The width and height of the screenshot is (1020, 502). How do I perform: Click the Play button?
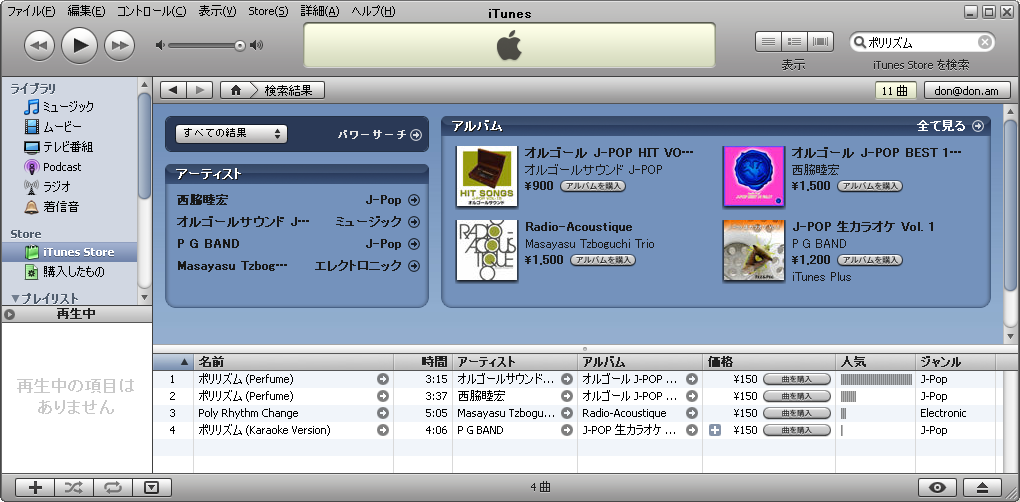click(x=79, y=45)
